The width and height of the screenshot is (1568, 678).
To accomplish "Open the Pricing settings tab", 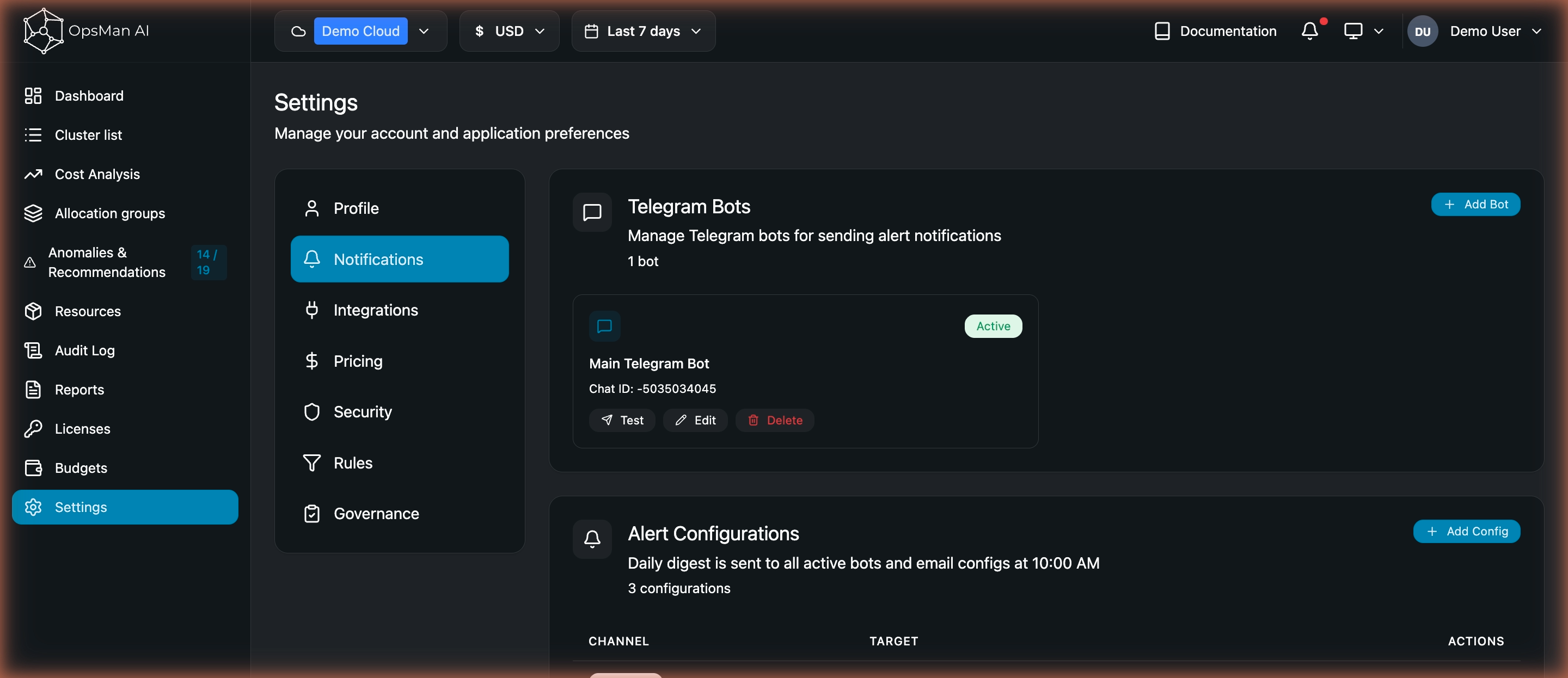I will pyautogui.click(x=399, y=361).
